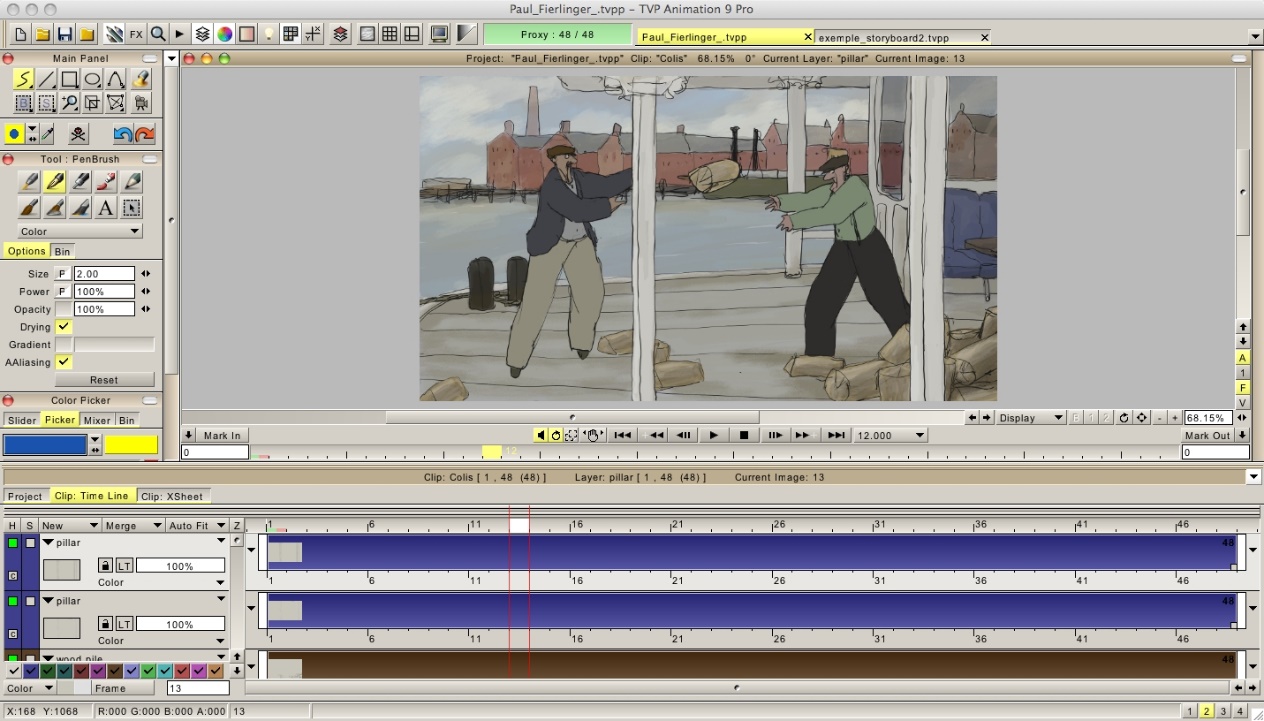Screen dimensions: 1264x721
Task: Select the rectangle shape tool
Action: coord(70,79)
